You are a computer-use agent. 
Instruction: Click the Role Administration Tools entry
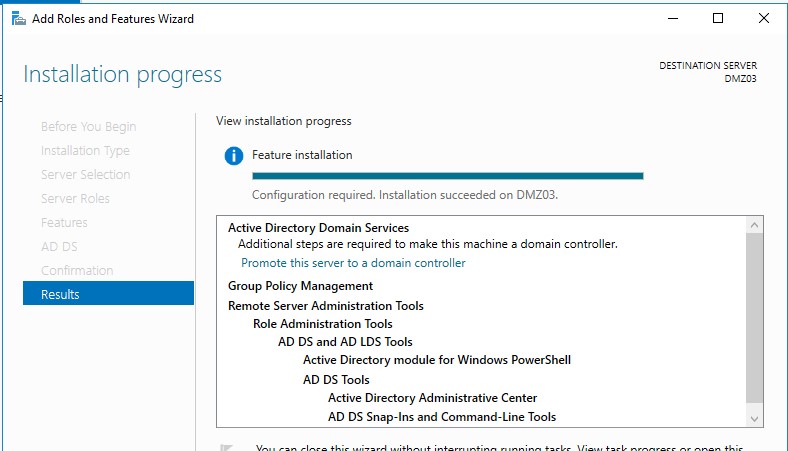tap(323, 324)
